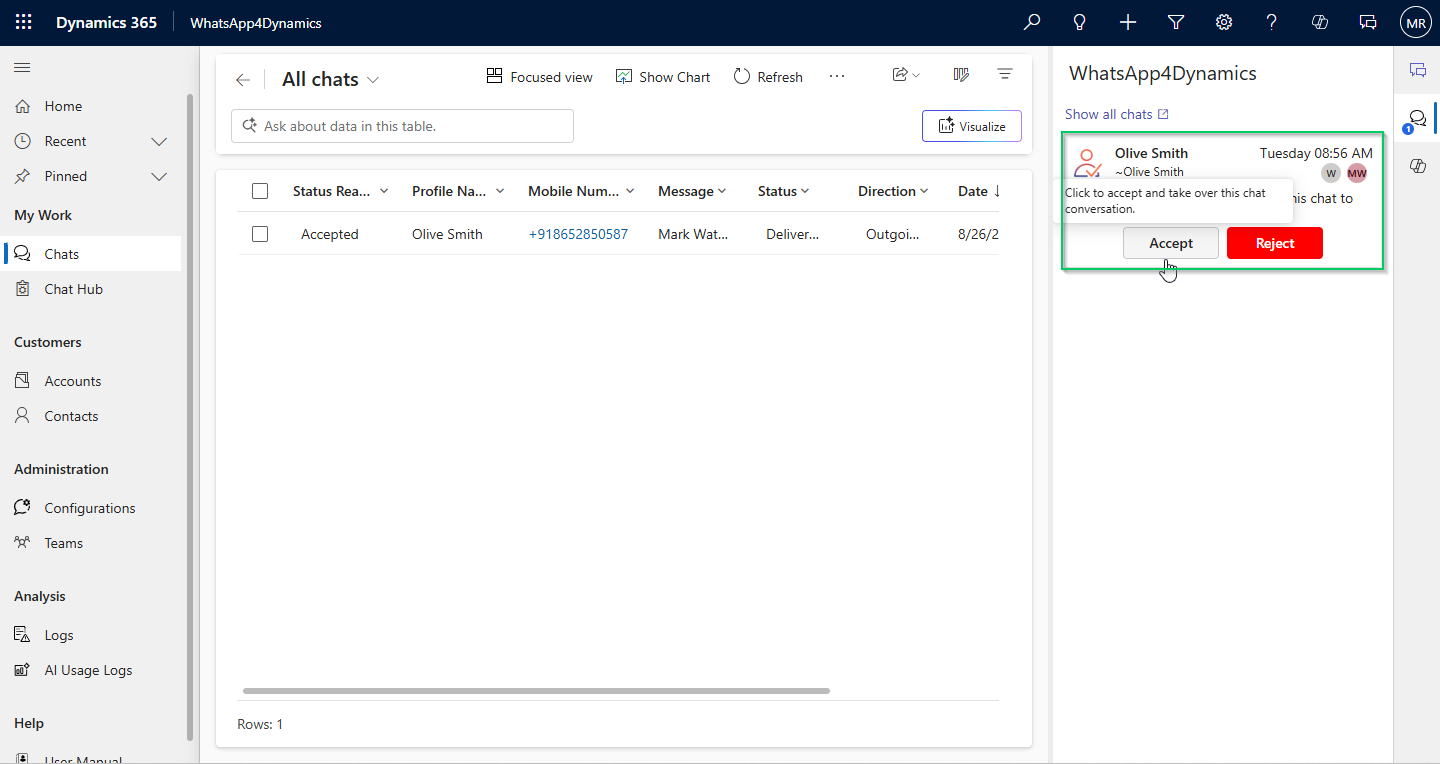Open the Status column header dropdown
This screenshot has width=1440, height=764.
(783, 191)
